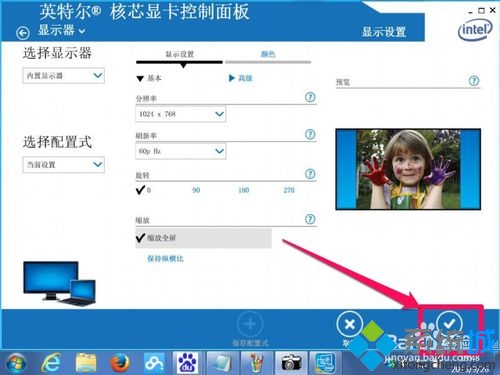Click the apply checkmark button

[x=449, y=323]
